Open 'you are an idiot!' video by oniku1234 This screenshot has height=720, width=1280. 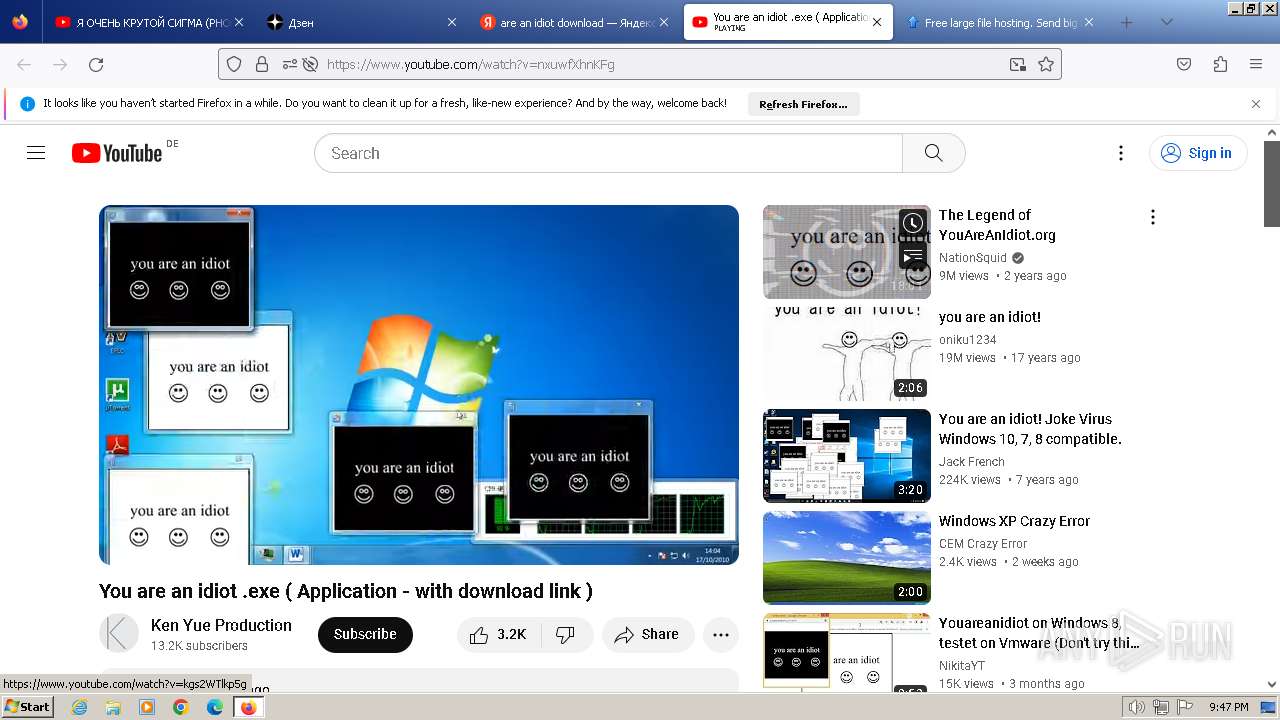[x=990, y=317]
